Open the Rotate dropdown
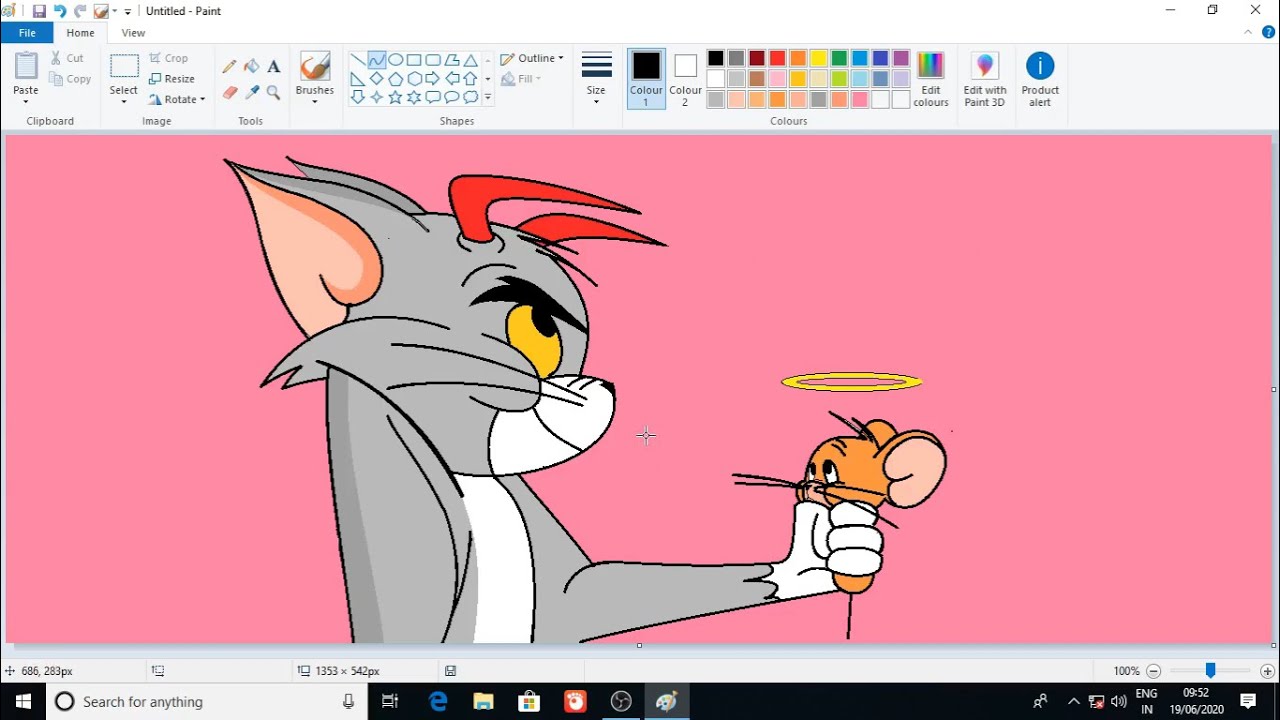 pyautogui.click(x=177, y=99)
